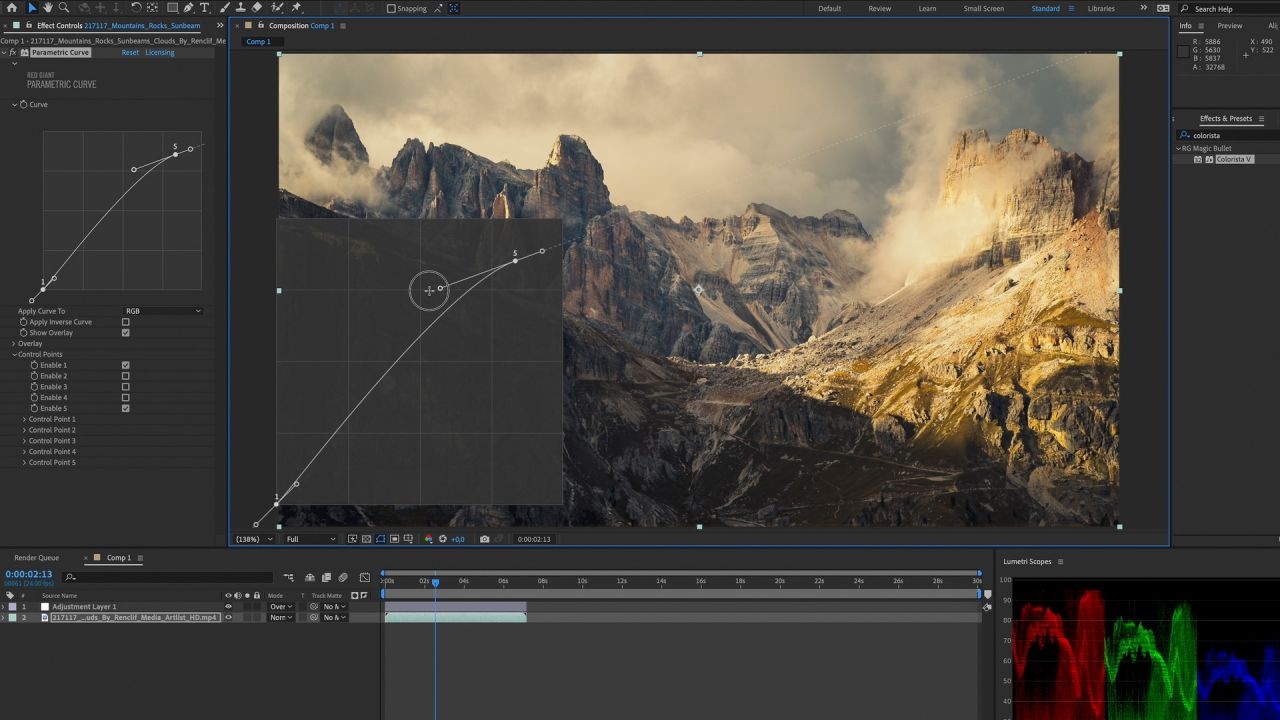
Task: Switch to the Learn workspace
Action: [927, 9]
